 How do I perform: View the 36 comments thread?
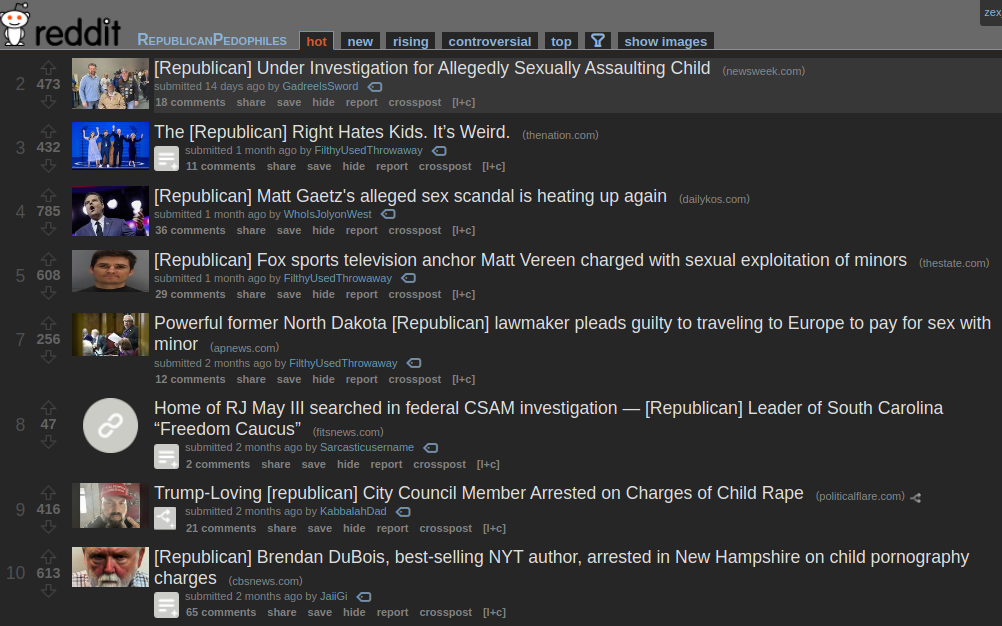point(190,230)
